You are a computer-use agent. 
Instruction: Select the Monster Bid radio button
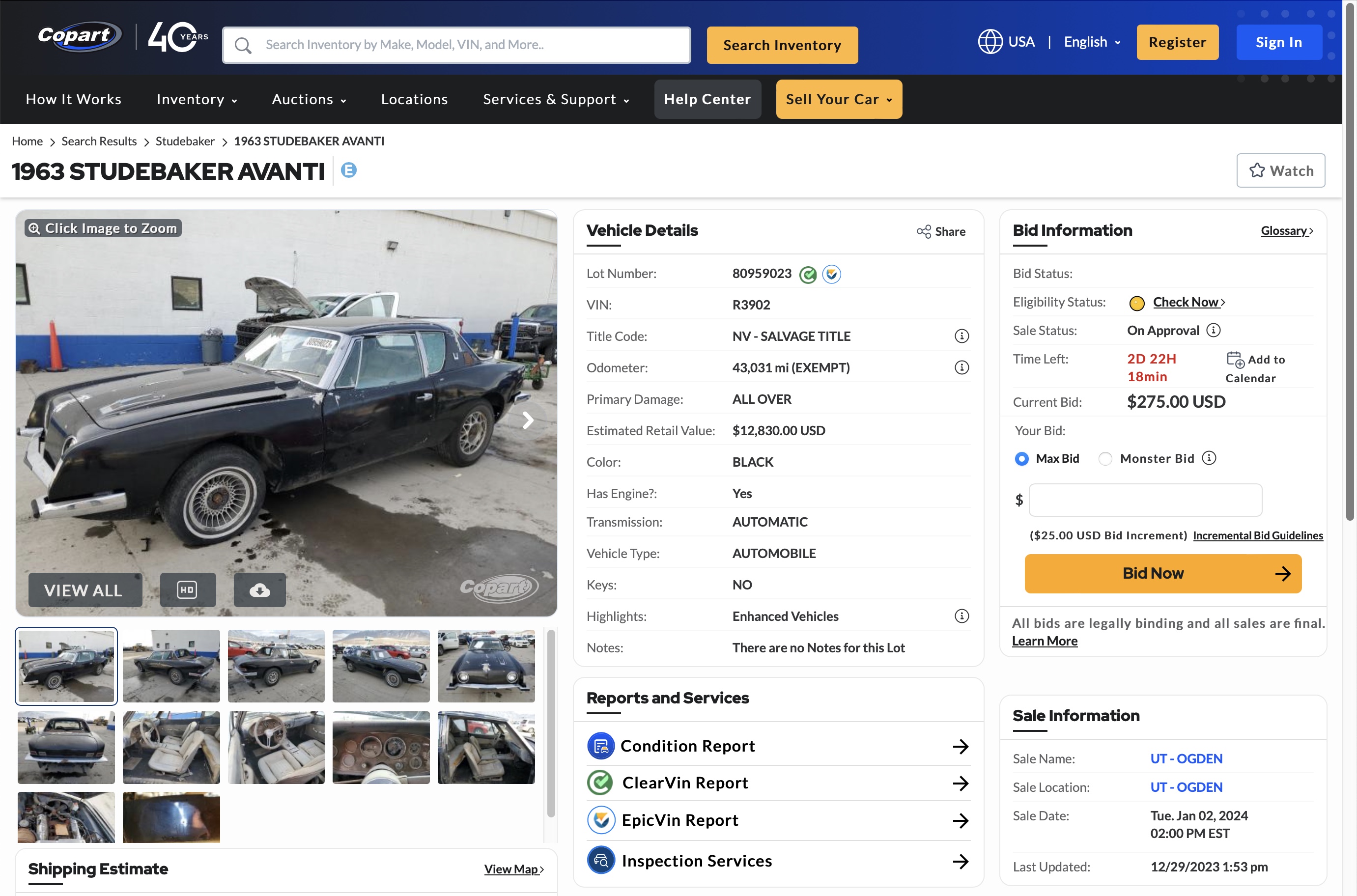pyautogui.click(x=1105, y=459)
